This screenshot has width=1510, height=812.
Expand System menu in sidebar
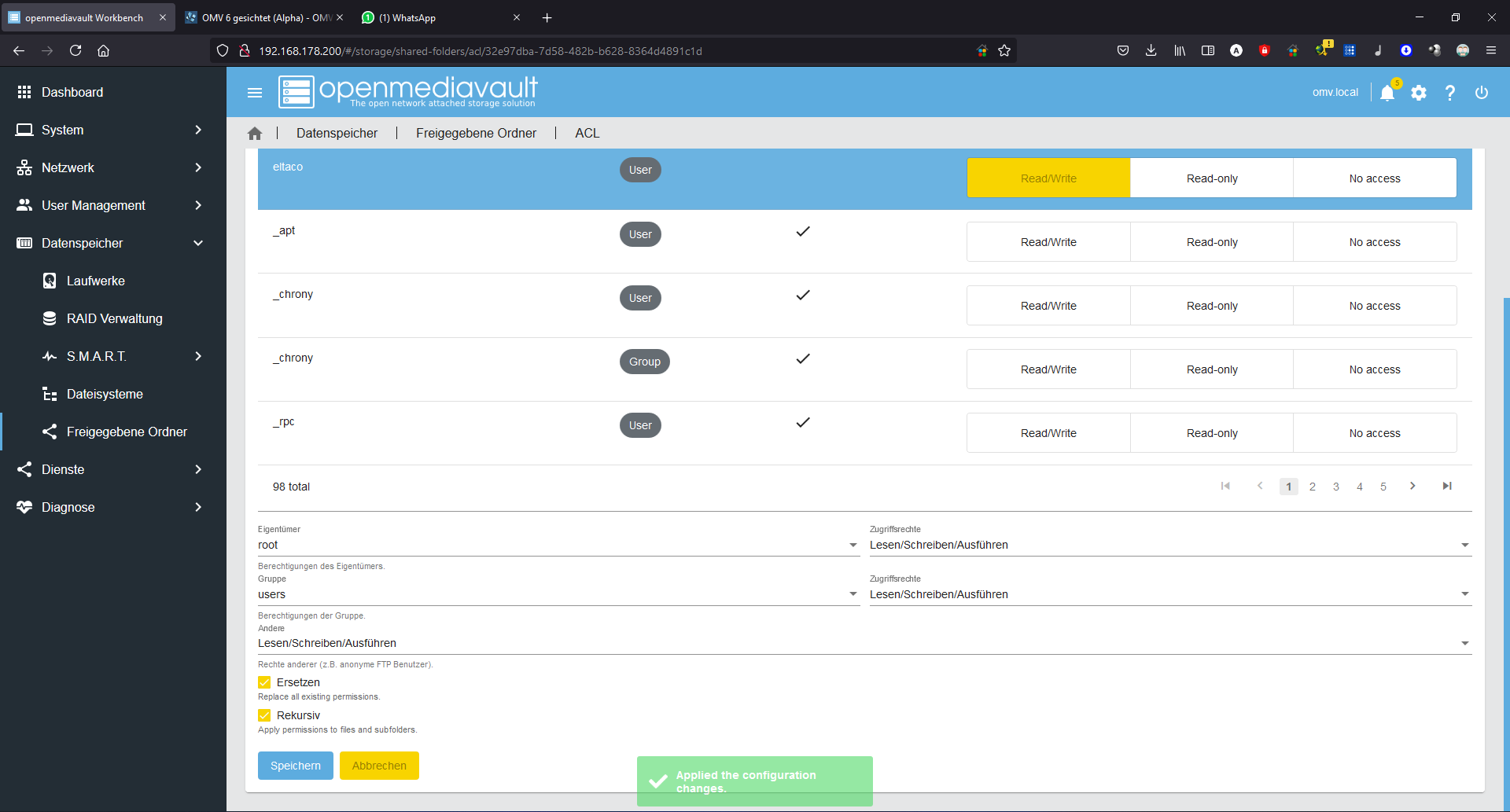pos(113,130)
